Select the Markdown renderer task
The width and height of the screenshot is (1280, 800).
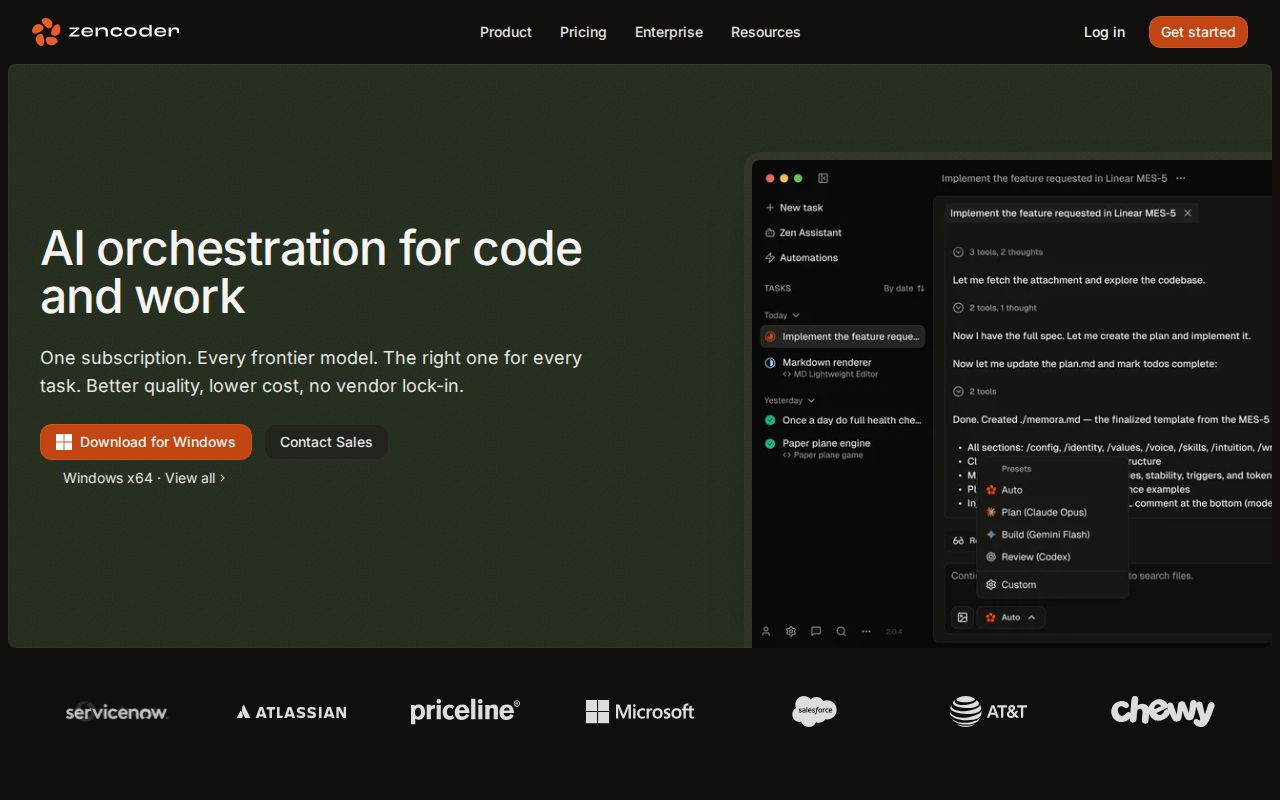tap(843, 367)
